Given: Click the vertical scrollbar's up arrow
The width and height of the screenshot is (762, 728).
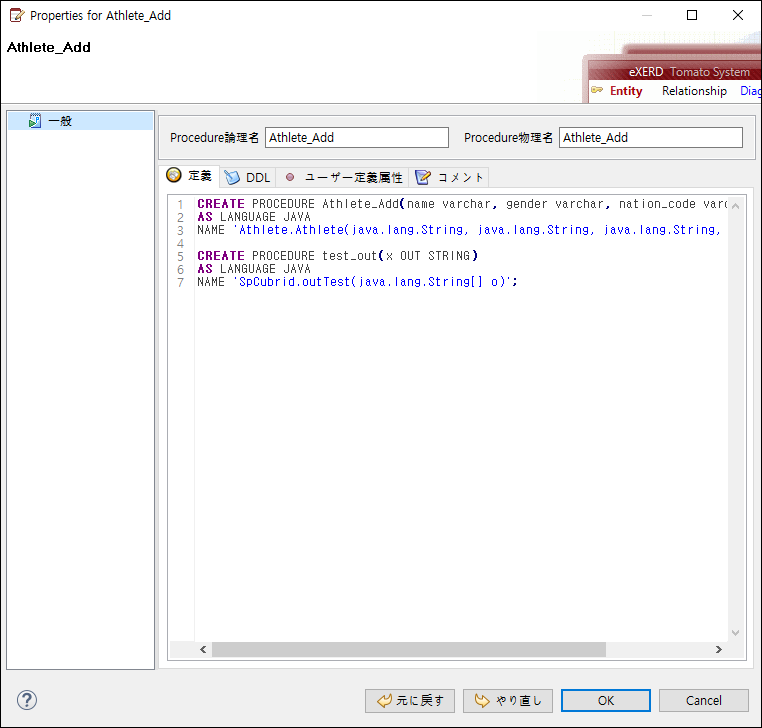Looking at the screenshot, I should [x=735, y=206].
